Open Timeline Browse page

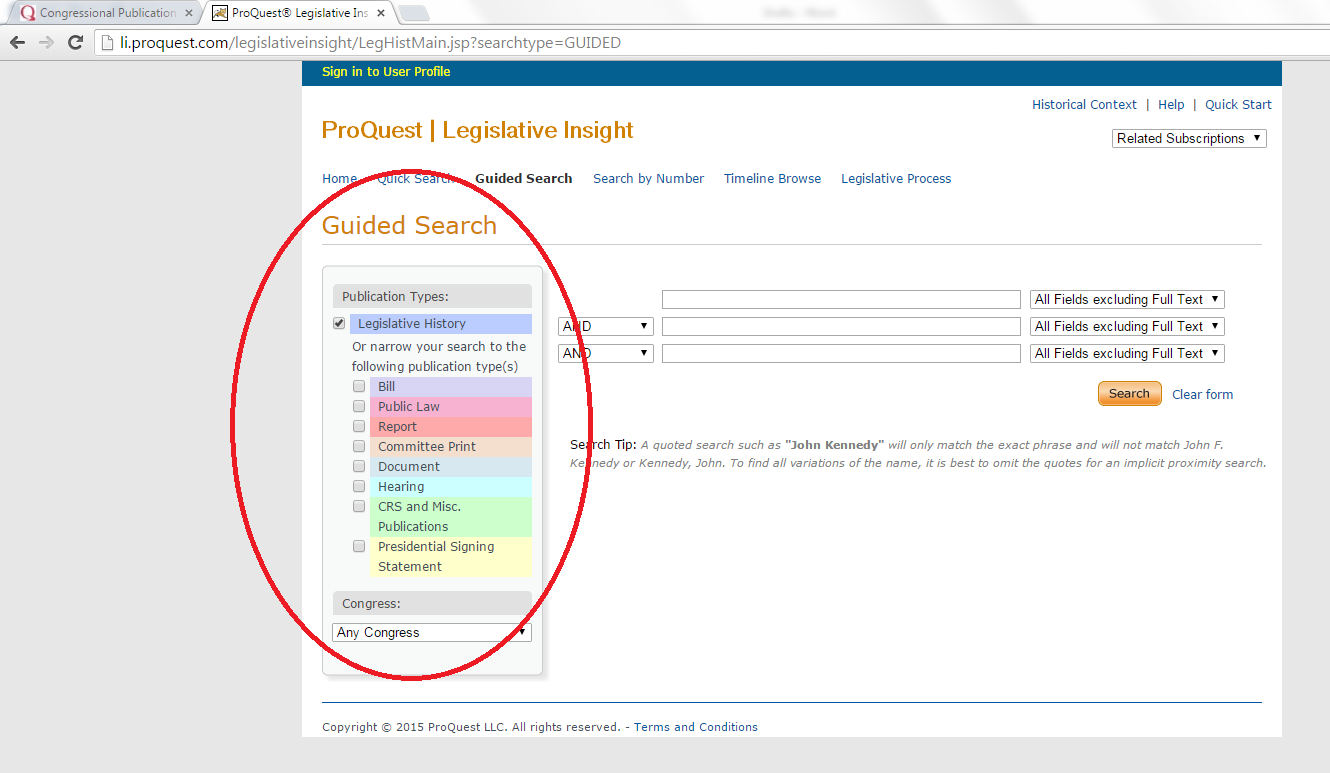pos(772,178)
